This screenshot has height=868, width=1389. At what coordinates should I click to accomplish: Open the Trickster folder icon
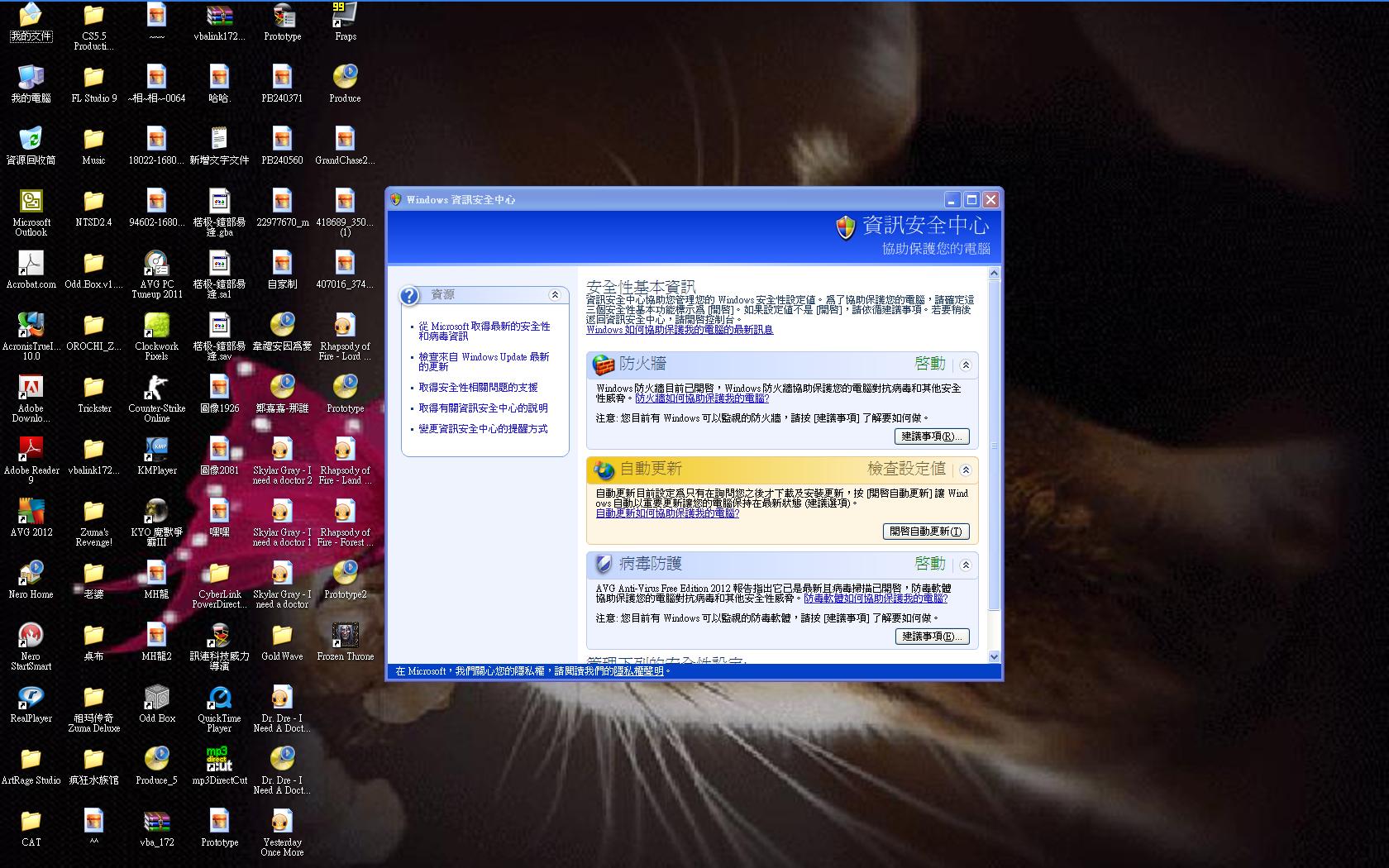click(x=94, y=393)
